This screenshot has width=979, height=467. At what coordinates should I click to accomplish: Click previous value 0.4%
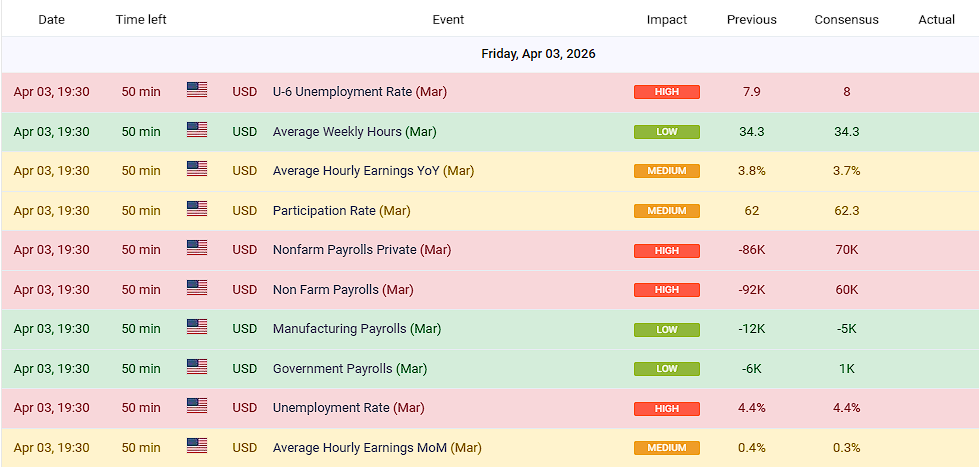point(752,448)
